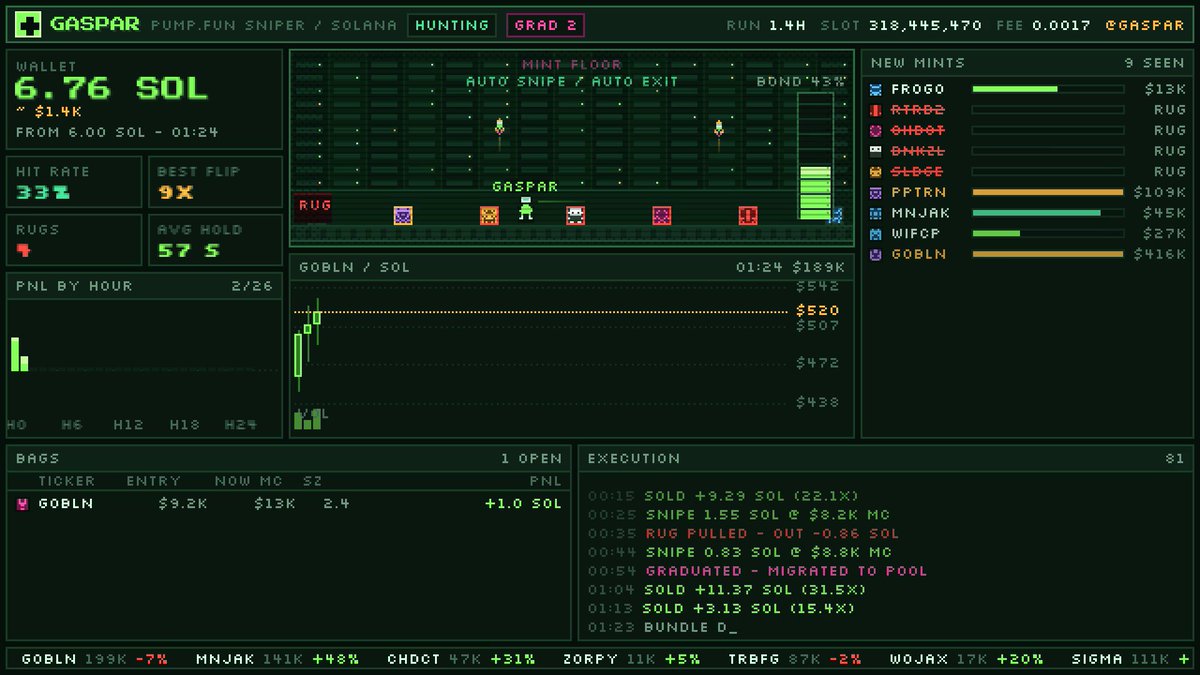Click the NOW MC column header in Bags
The height and width of the screenshot is (675, 1200).
(x=251, y=482)
